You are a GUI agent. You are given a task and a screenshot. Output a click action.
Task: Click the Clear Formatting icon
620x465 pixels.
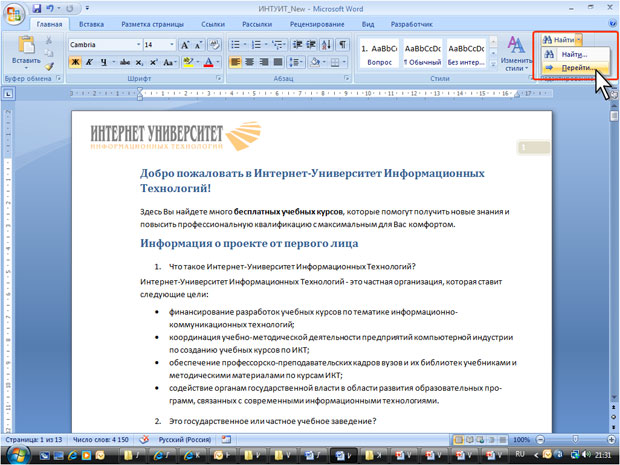215,45
